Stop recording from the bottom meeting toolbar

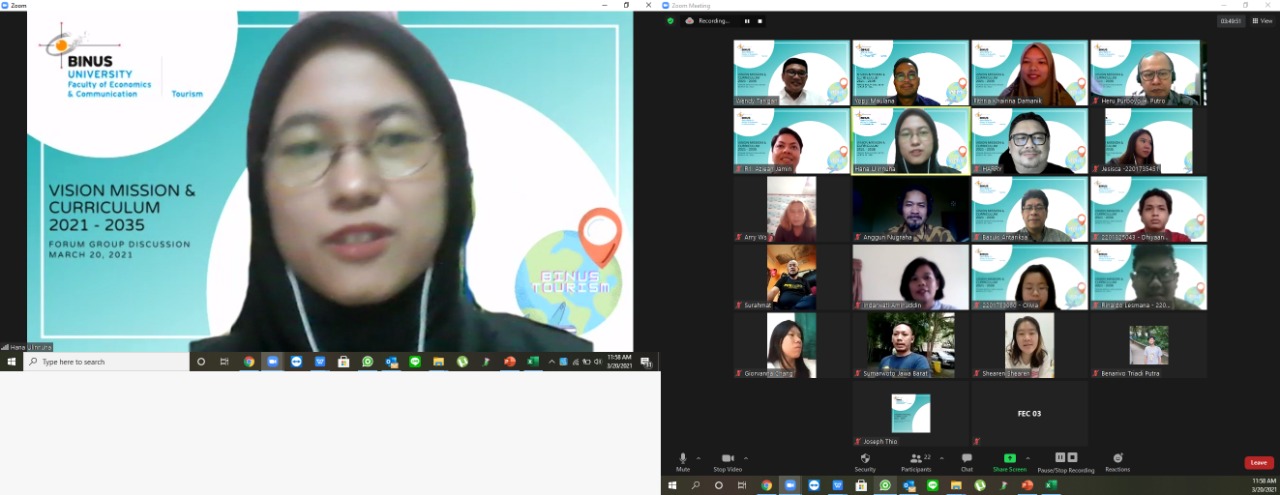1071,457
